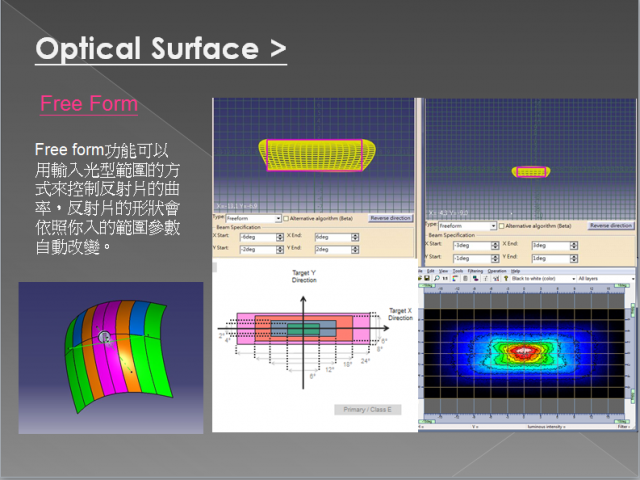Screen dimensions: 640x480
Task: Open the Black to white (color) dropdown
Action: (540, 278)
